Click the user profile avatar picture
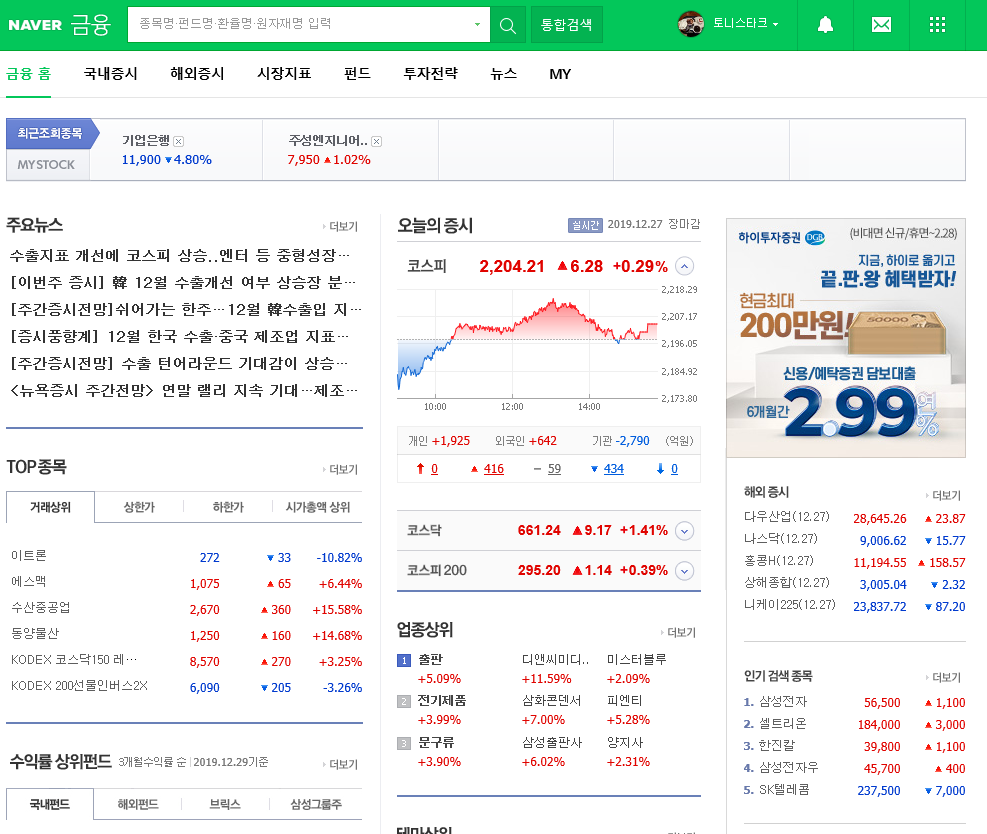 pyautogui.click(x=691, y=25)
